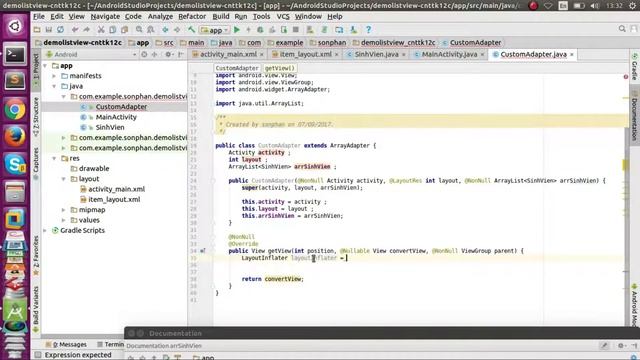This screenshot has height=360, width=640.
Task: Open Skype from the dock
Action: pos(15,164)
